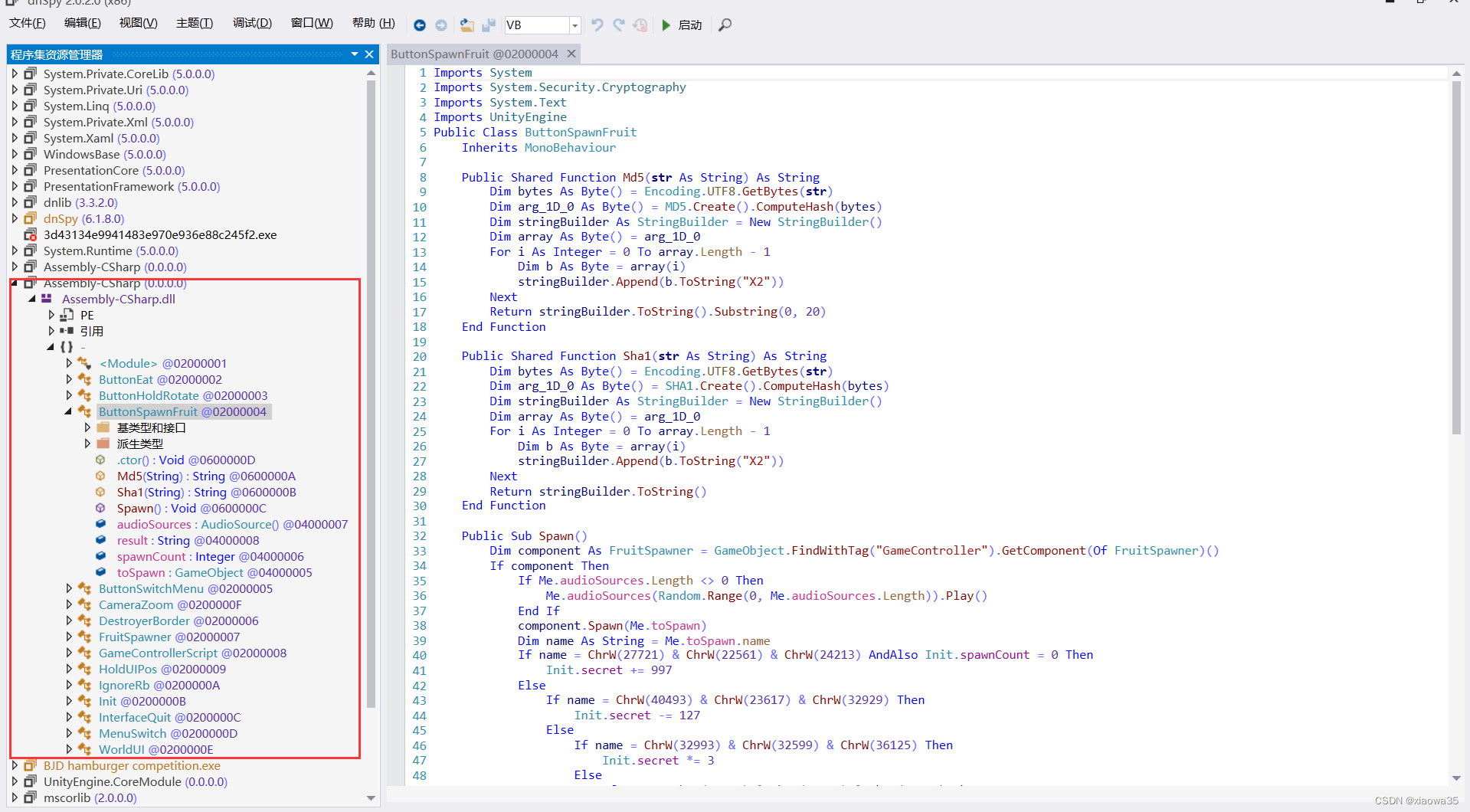Click the code editor scroll-down arrow

tap(1456, 778)
